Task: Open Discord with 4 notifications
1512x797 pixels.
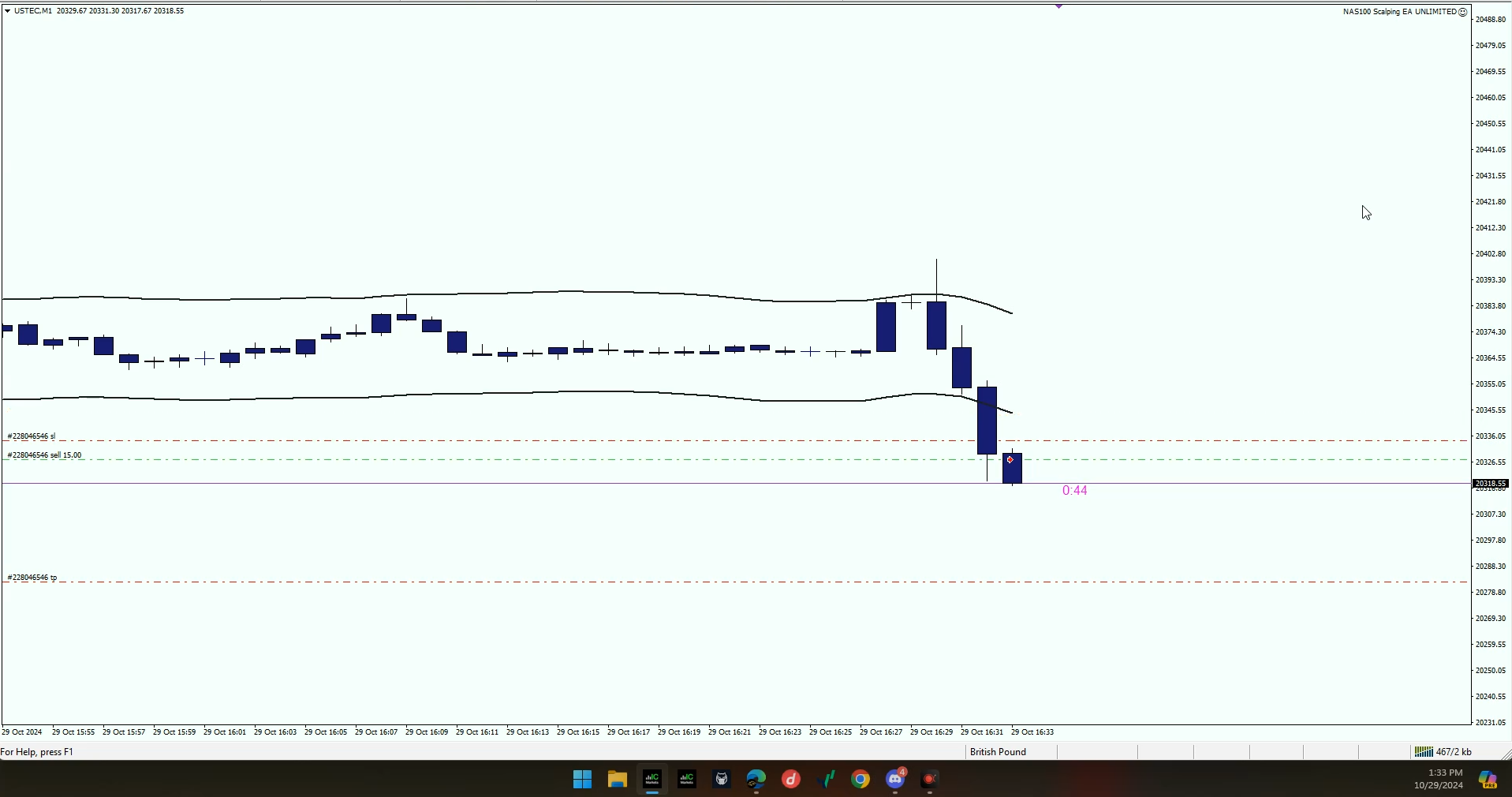Action: click(895, 780)
